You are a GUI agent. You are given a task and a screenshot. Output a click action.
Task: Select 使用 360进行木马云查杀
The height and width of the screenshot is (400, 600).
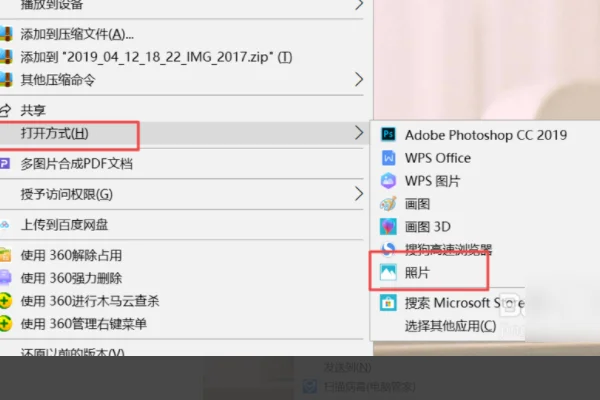[90, 301]
